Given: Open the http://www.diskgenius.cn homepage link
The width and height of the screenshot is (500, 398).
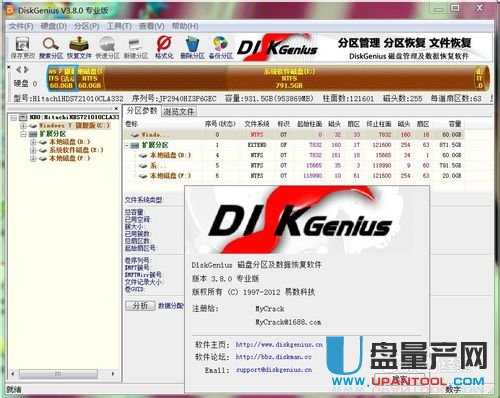Looking at the screenshot, I should tap(279, 345).
